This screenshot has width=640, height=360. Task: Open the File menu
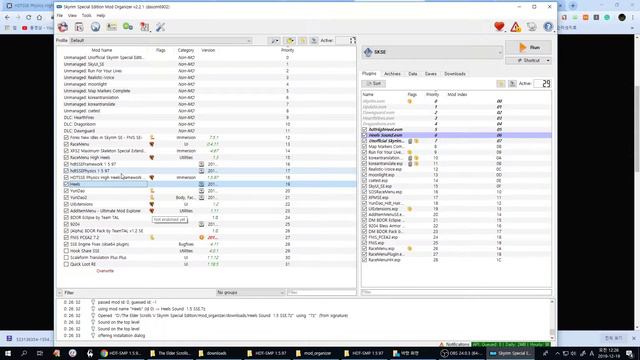(60, 16)
